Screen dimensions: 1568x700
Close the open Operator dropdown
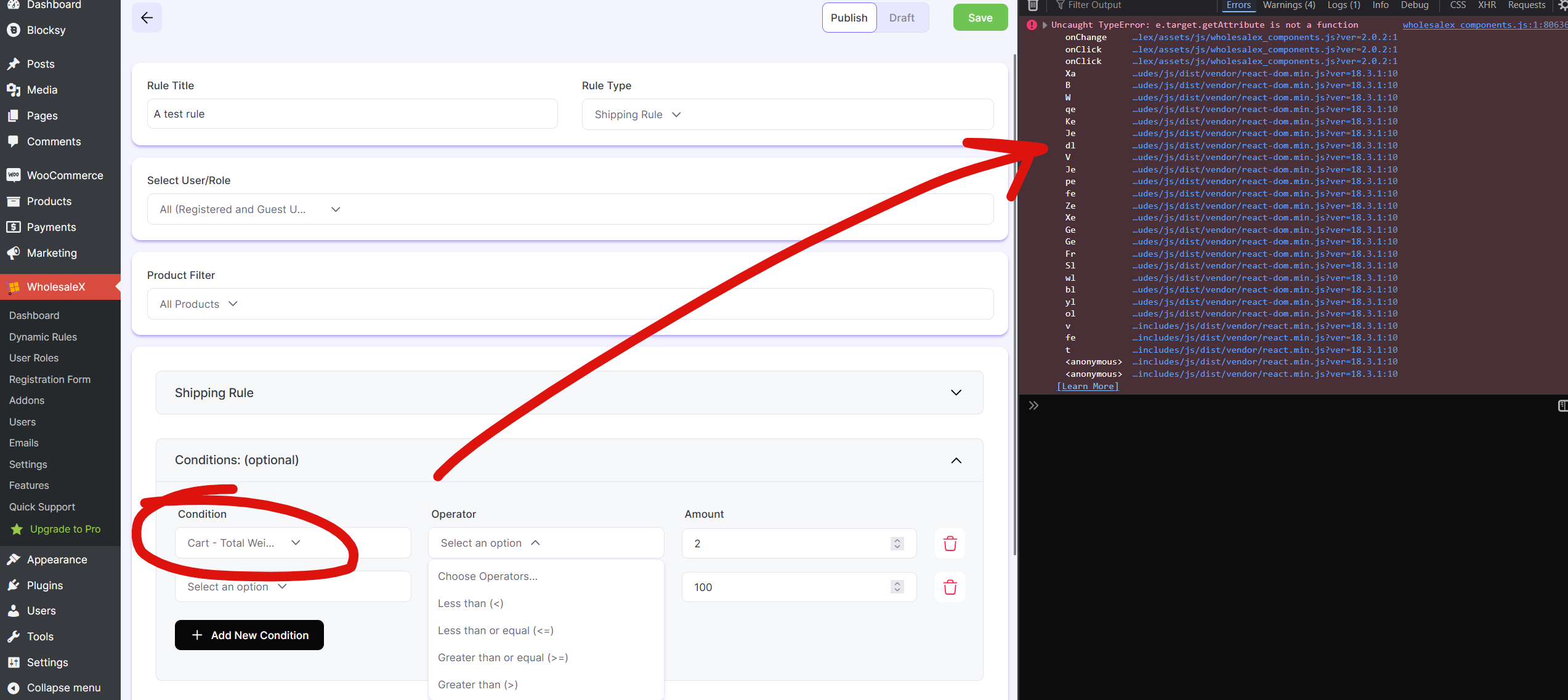[x=546, y=543]
